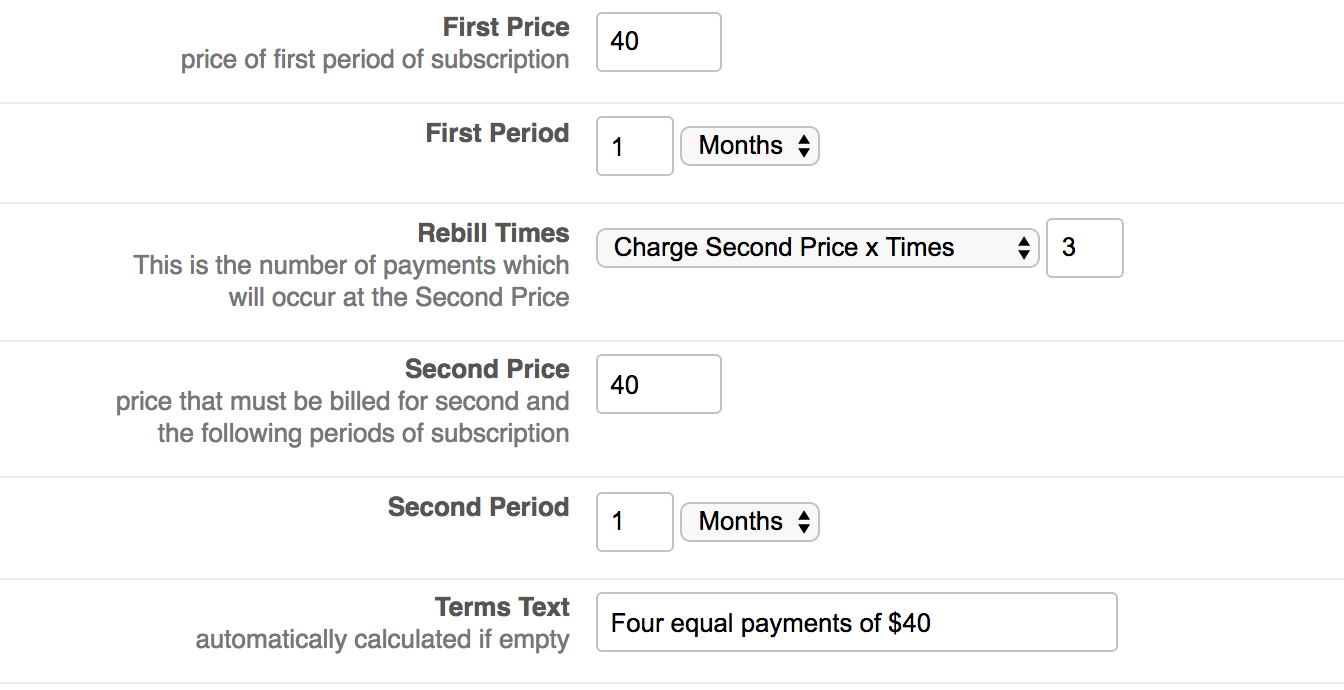The image size is (1344, 690).
Task: Focus the Terms Text input box
Action: [856, 623]
